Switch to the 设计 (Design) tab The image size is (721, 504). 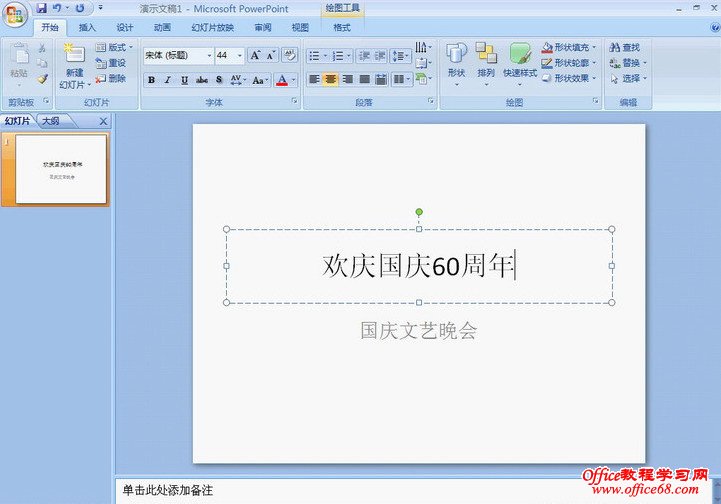125,28
